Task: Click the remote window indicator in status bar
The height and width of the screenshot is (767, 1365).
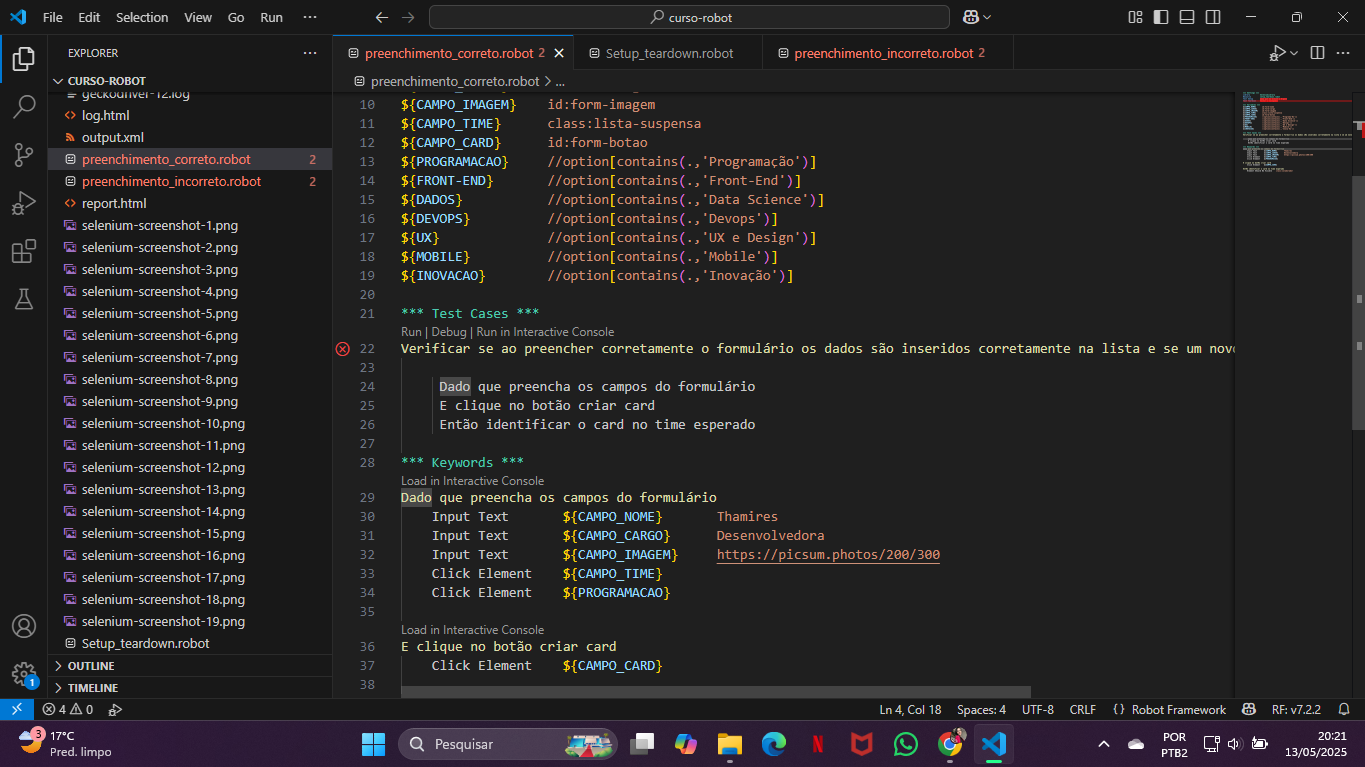Action: [16, 709]
